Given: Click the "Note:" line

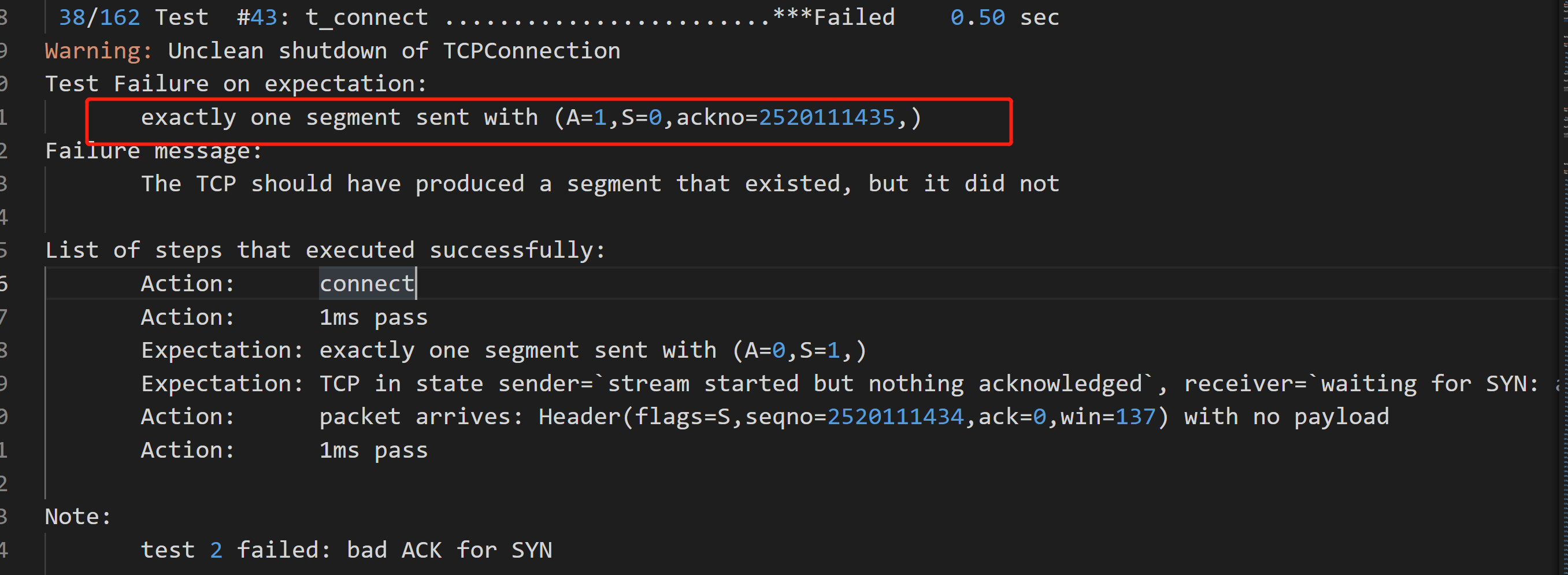Looking at the screenshot, I should [78, 517].
